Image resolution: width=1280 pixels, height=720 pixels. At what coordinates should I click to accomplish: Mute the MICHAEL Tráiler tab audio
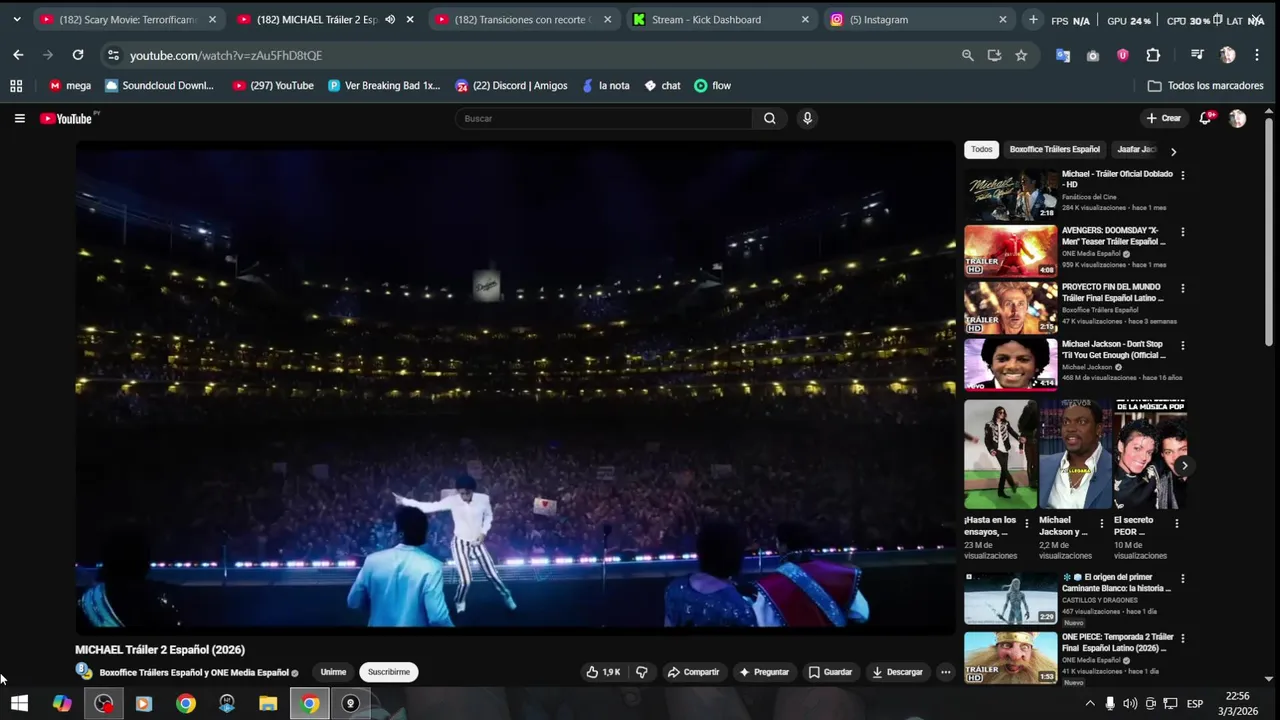tap(390, 19)
